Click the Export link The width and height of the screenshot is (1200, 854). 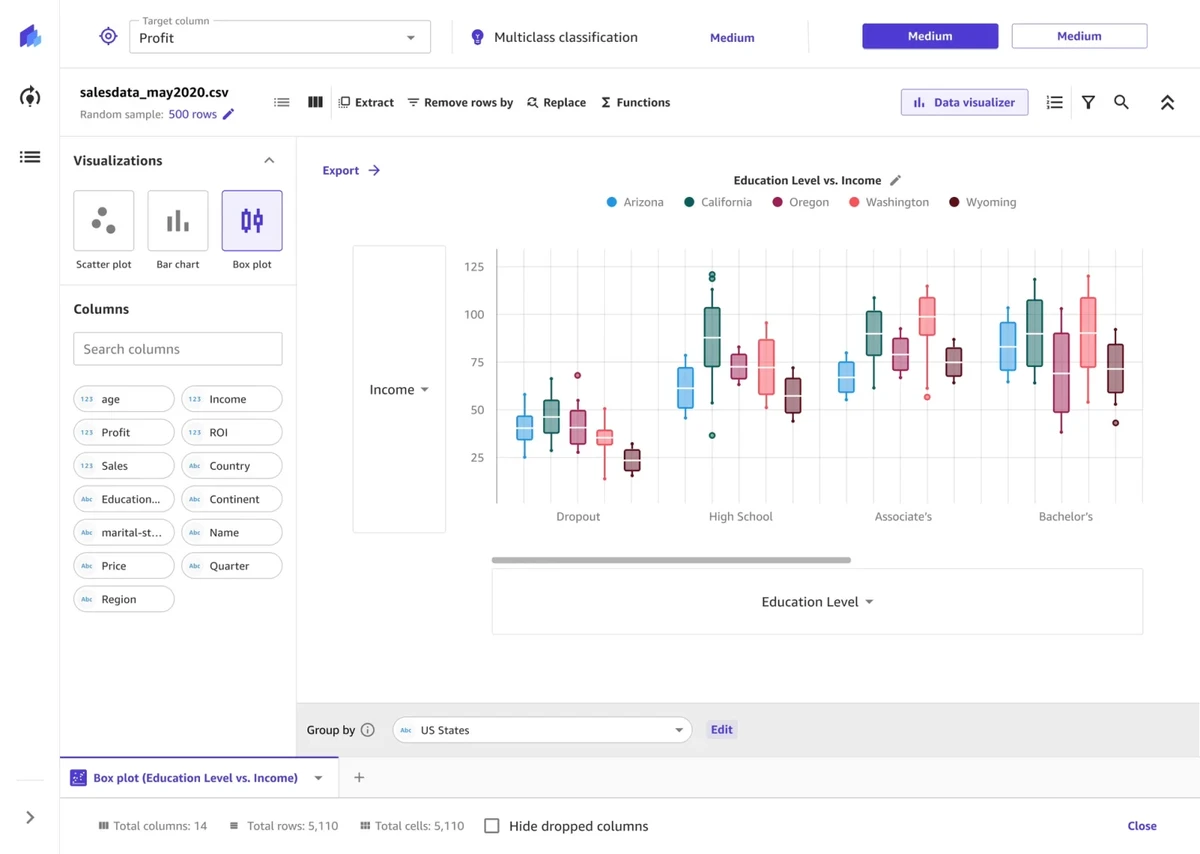click(x=350, y=171)
